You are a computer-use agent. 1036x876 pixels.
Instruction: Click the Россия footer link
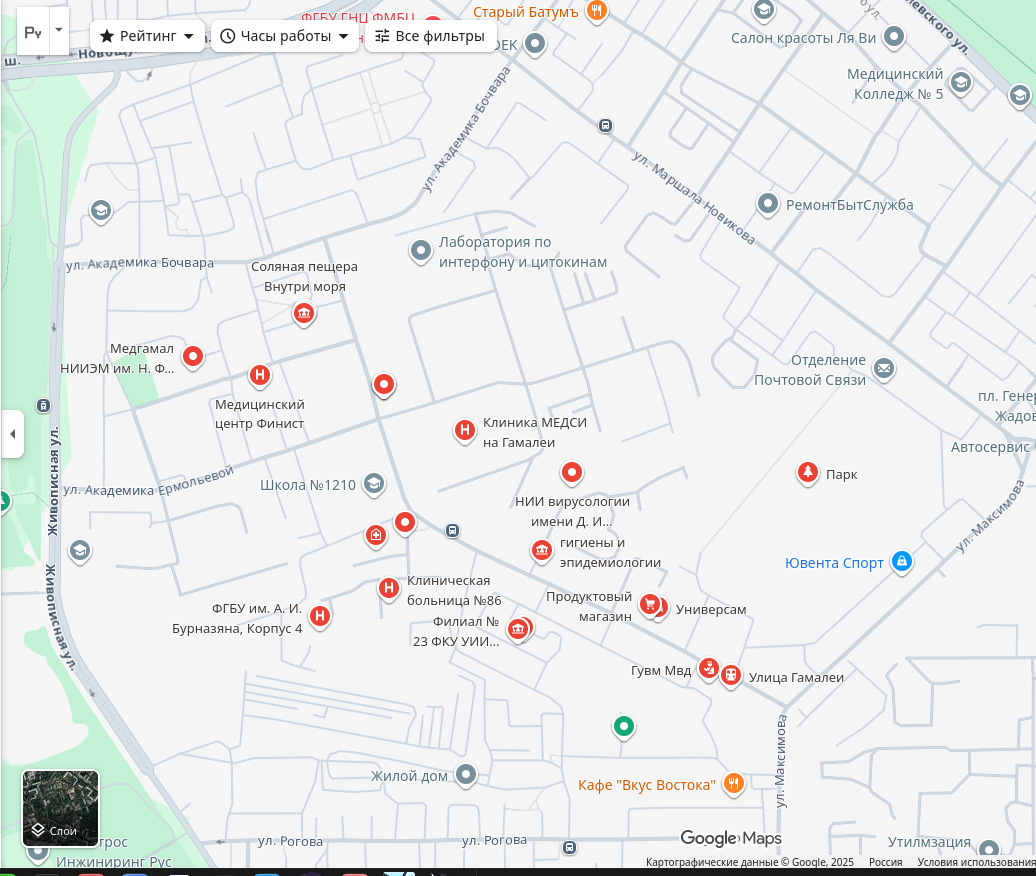pyautogui.click(x=885, y=862)
